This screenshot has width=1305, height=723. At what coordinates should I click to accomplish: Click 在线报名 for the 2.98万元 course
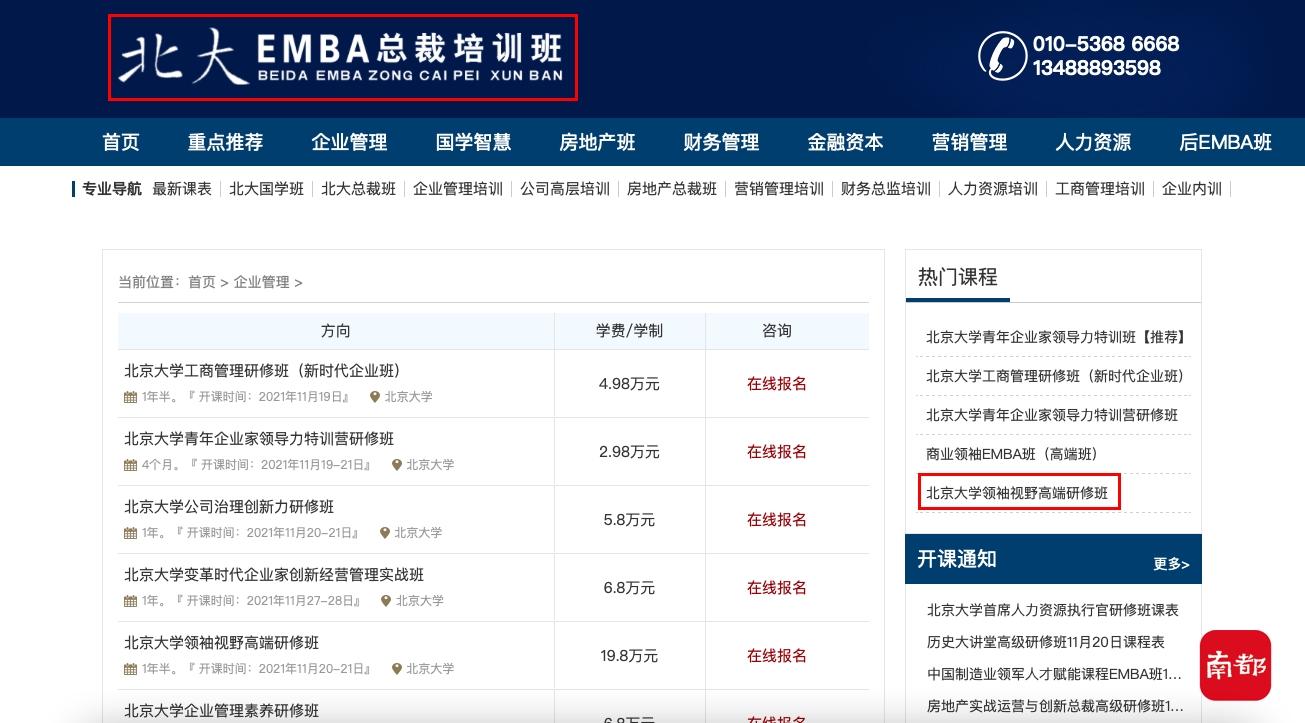777,452
